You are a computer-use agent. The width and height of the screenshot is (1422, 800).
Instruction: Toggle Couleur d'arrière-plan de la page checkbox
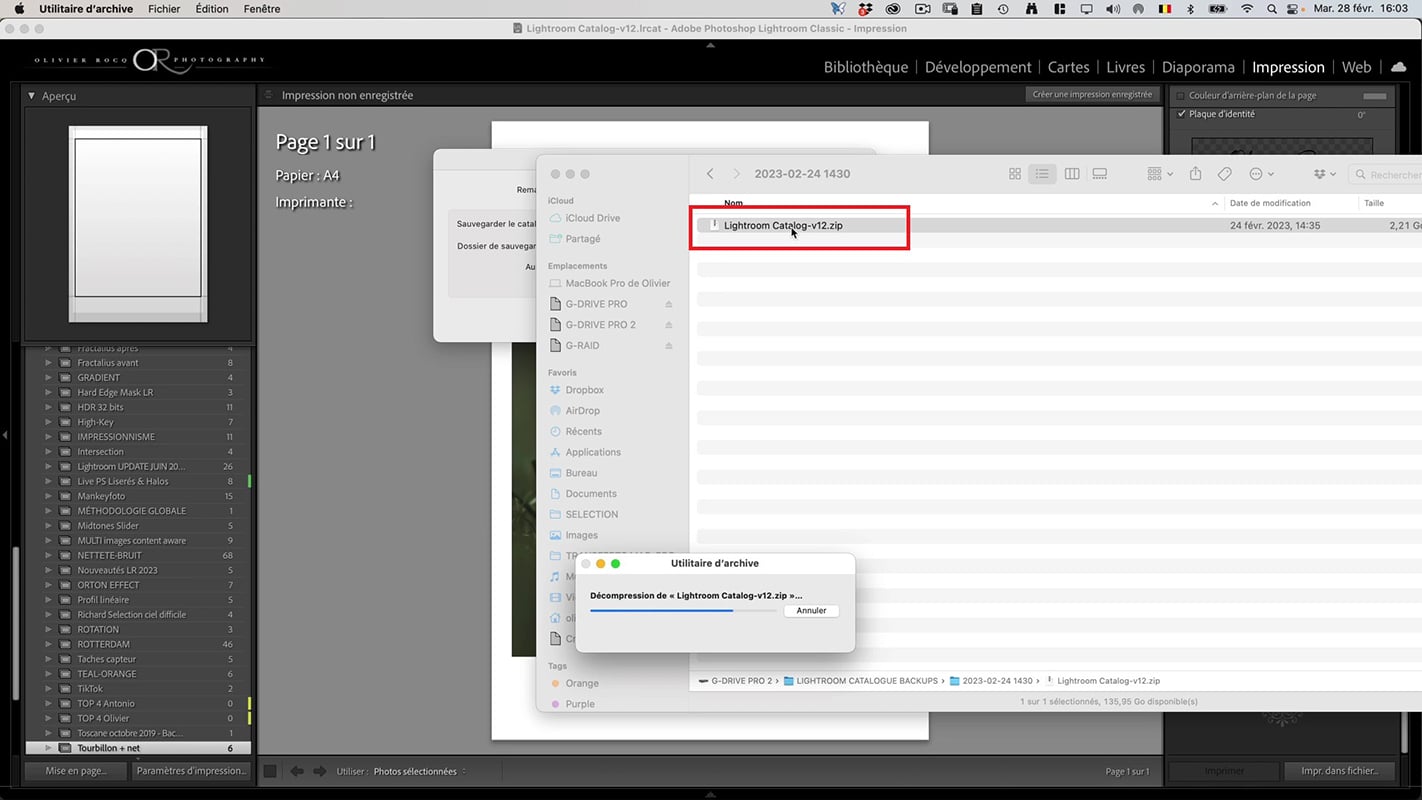coord(1182,96)
